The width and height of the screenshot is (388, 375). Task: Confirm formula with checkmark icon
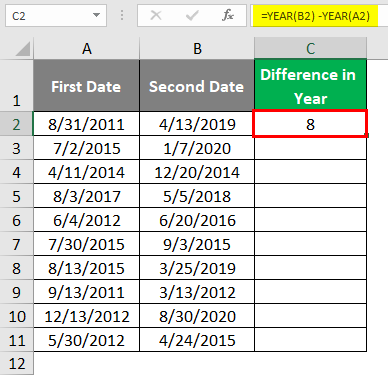pyautogui.click(x=192, y=15)
